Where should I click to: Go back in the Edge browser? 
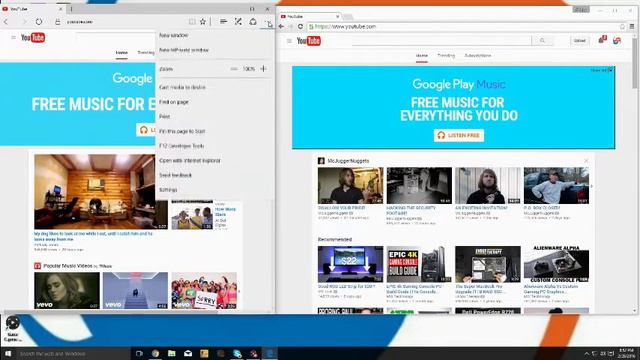click(x=6, y=22)
